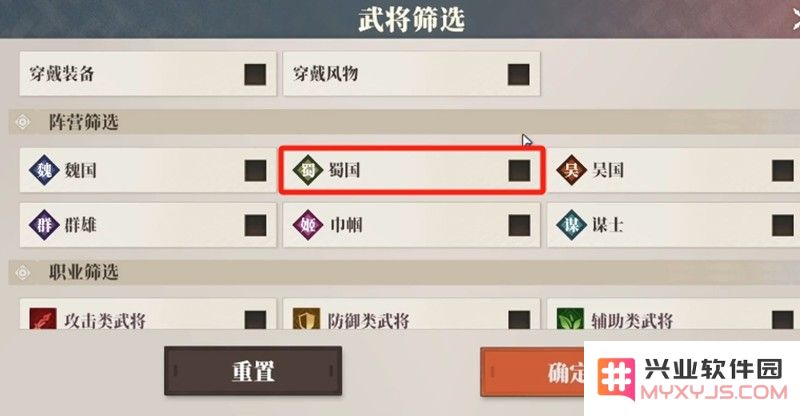The height and width of the screenshot is (416, 800).
Task: Click the red attack-class sword icon
Action: (x=43, y=319)
